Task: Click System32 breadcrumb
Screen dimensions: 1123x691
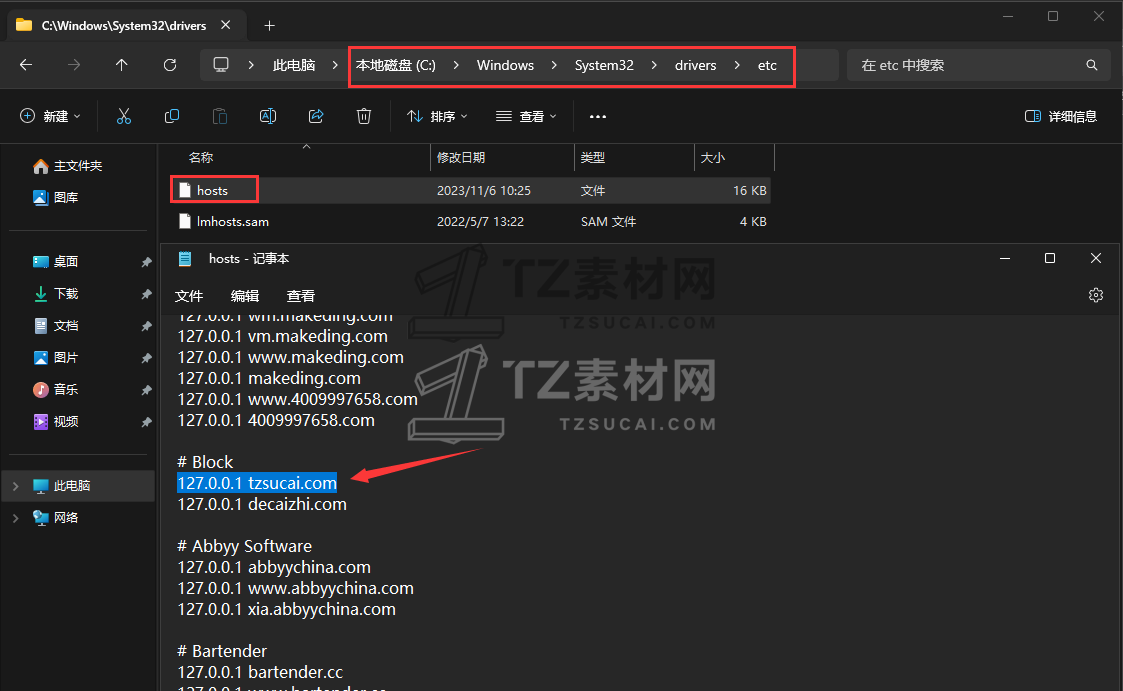Action: pyautogui.click(x=604, y=65)
